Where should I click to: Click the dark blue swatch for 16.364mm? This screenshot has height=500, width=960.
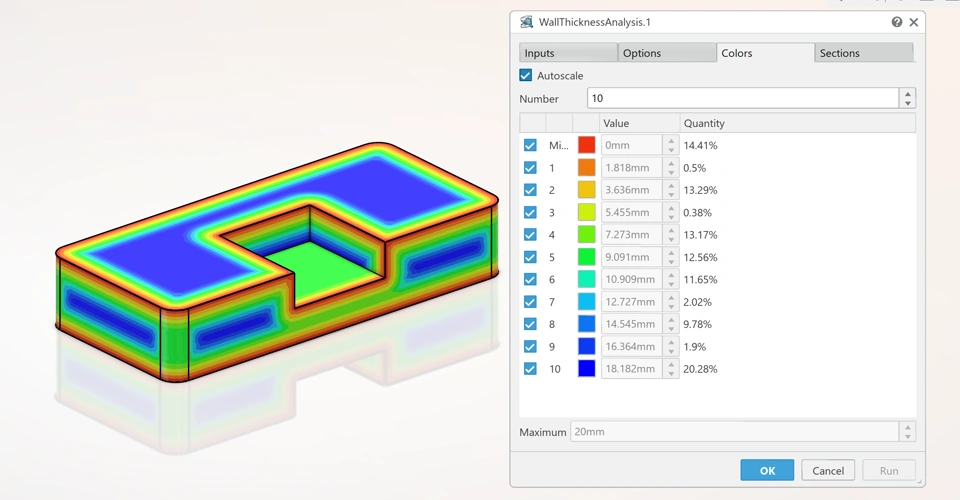pos(587,346)
